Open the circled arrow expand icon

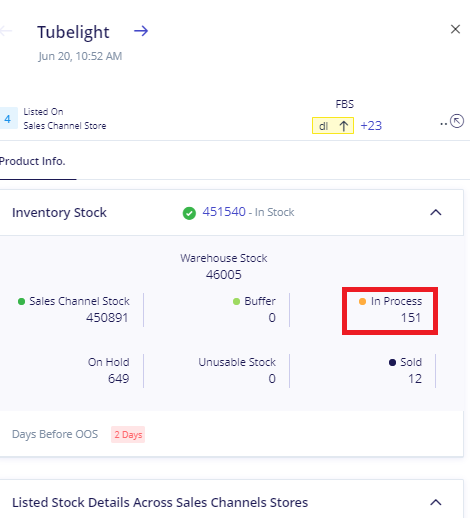click(x=457, y=121)
